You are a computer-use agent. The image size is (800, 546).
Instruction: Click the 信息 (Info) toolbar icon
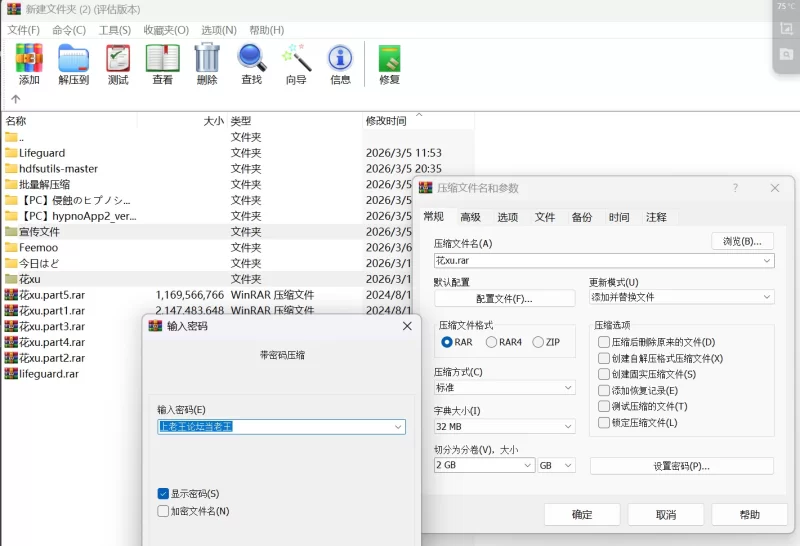tap(340, 63)
